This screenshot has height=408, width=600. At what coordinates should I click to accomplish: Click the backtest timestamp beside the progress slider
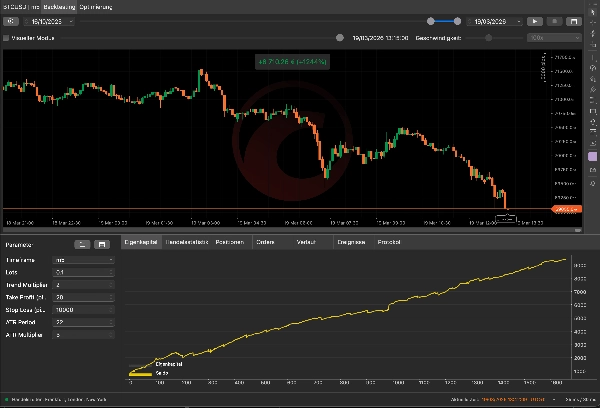(x=380, y=38)
